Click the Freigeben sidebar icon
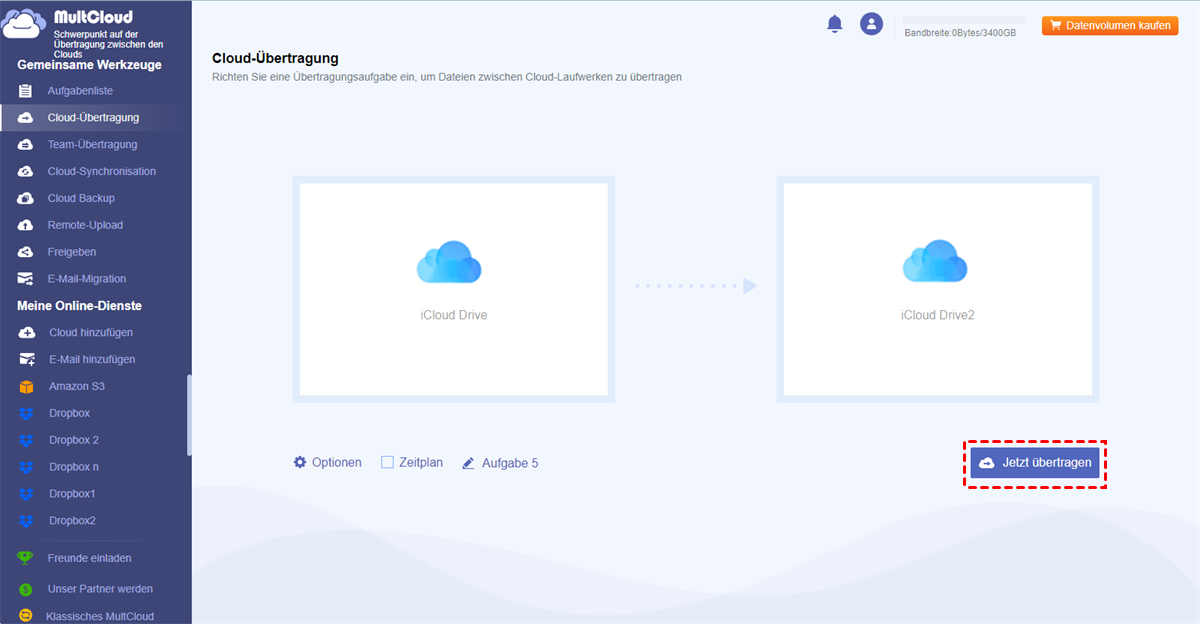The height and width of the screenshot is (624, 1200). [26, 253]
